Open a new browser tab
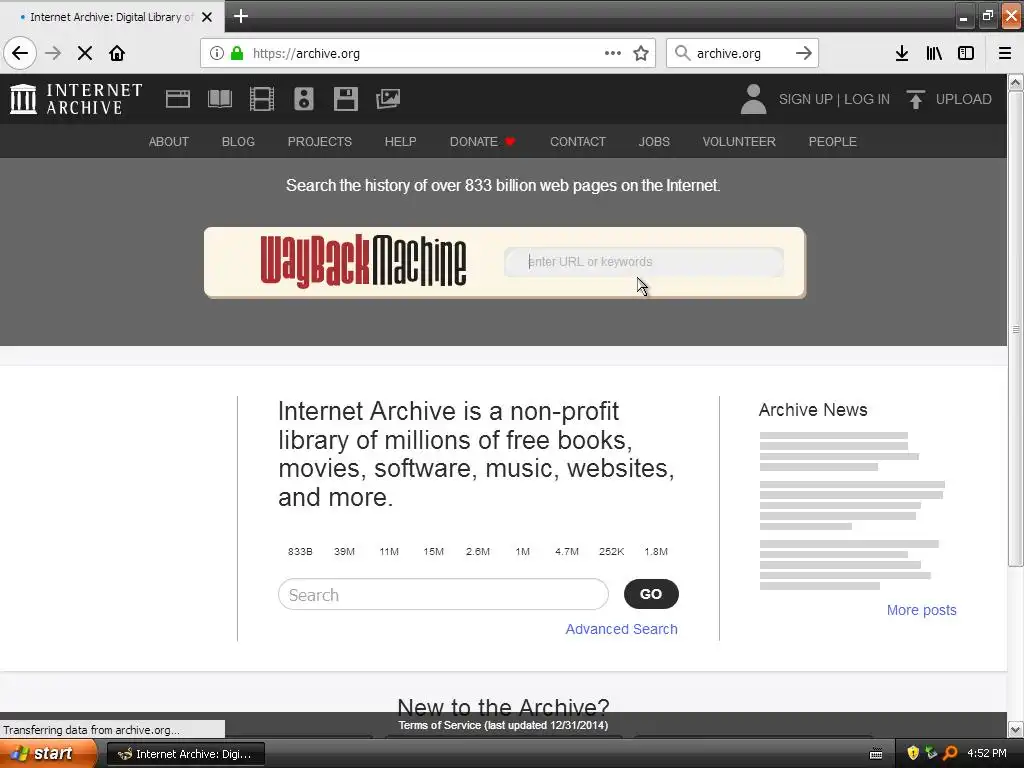Viewport: 1024px width, 768px height. click(241, 16)
